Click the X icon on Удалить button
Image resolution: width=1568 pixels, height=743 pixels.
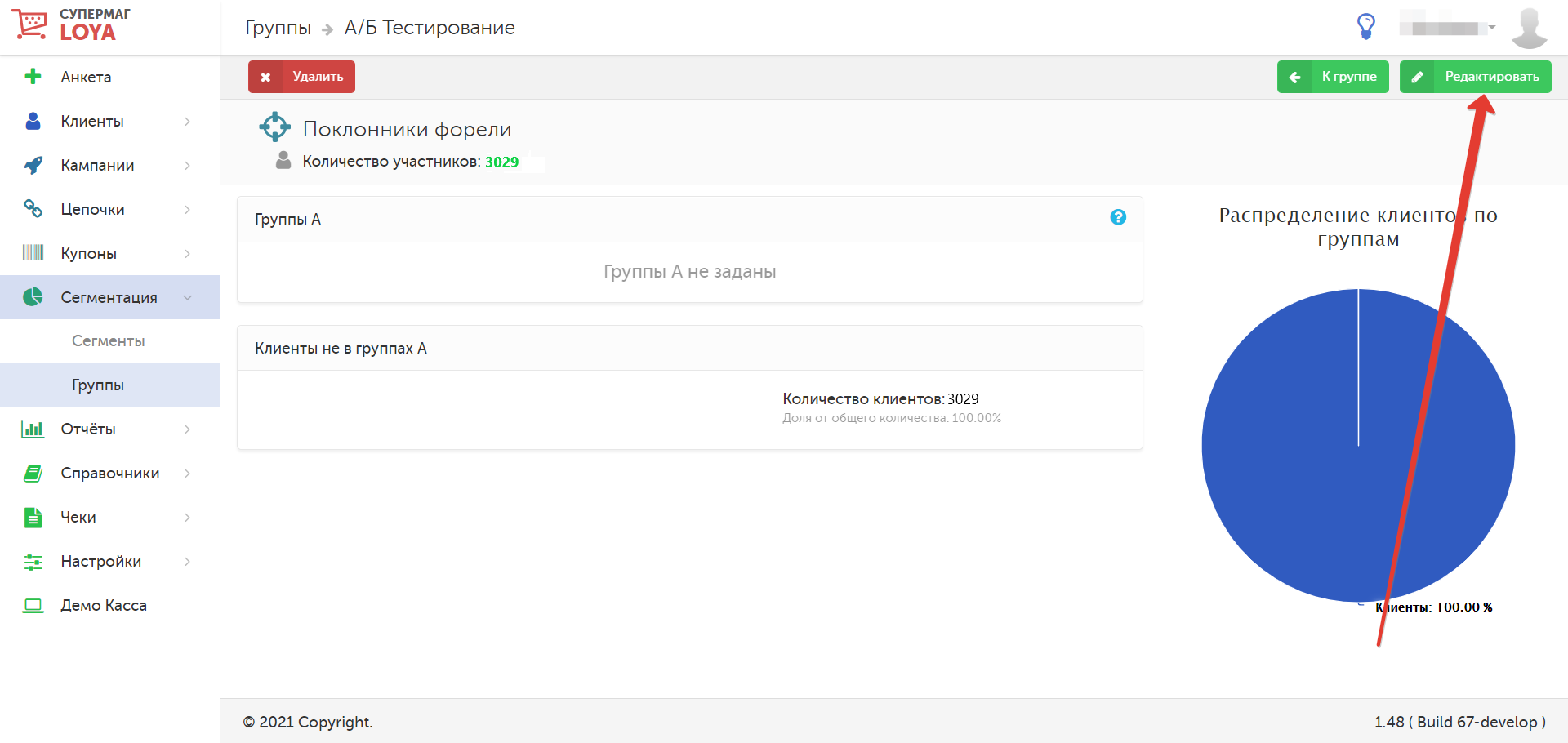pyautogui.click(x=265, y=77)
